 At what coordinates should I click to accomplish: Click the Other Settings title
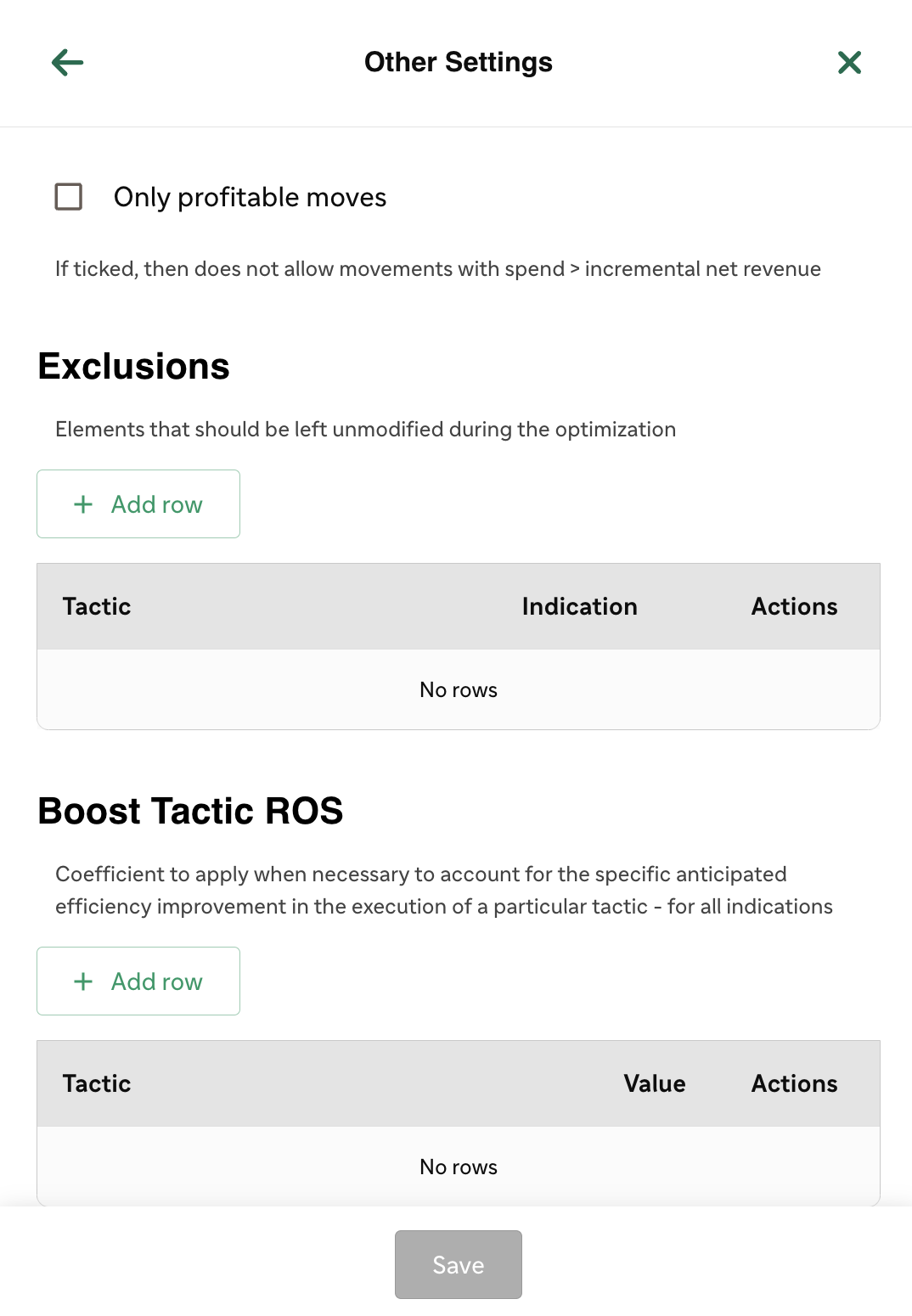[x=459, y=62]
